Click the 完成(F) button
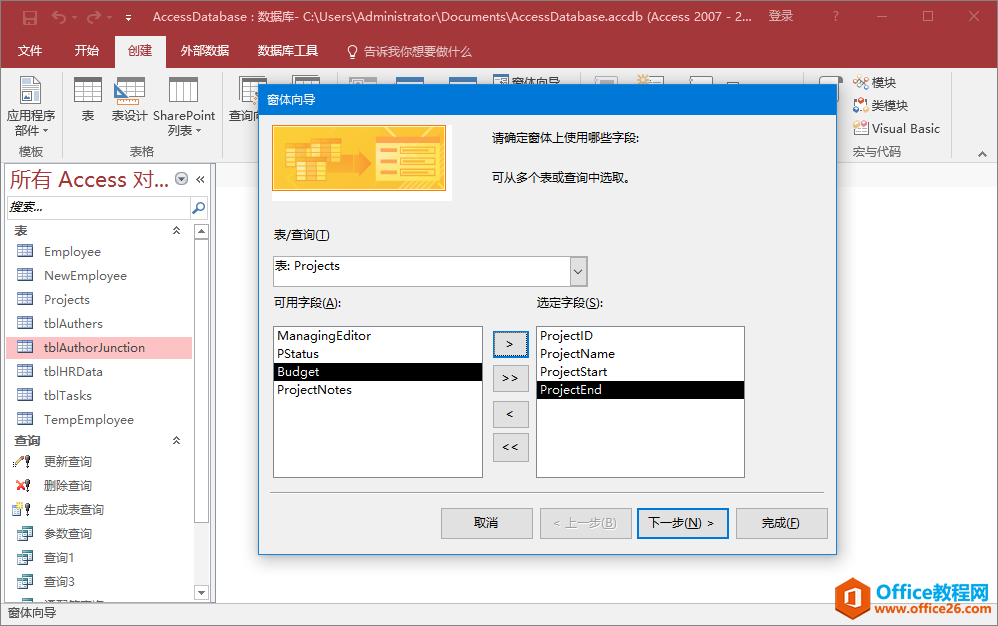 coord(782,523)
